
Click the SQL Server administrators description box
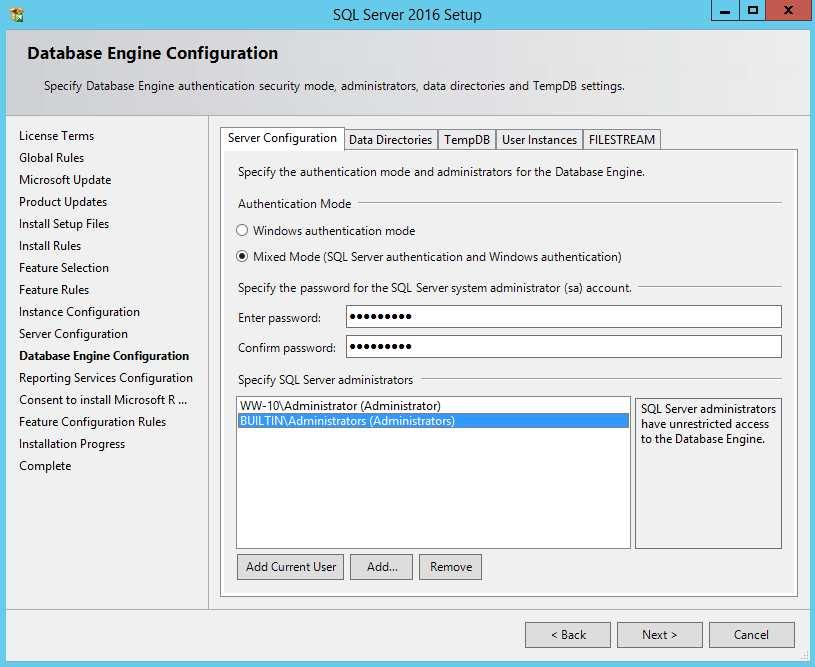(708, 473)
